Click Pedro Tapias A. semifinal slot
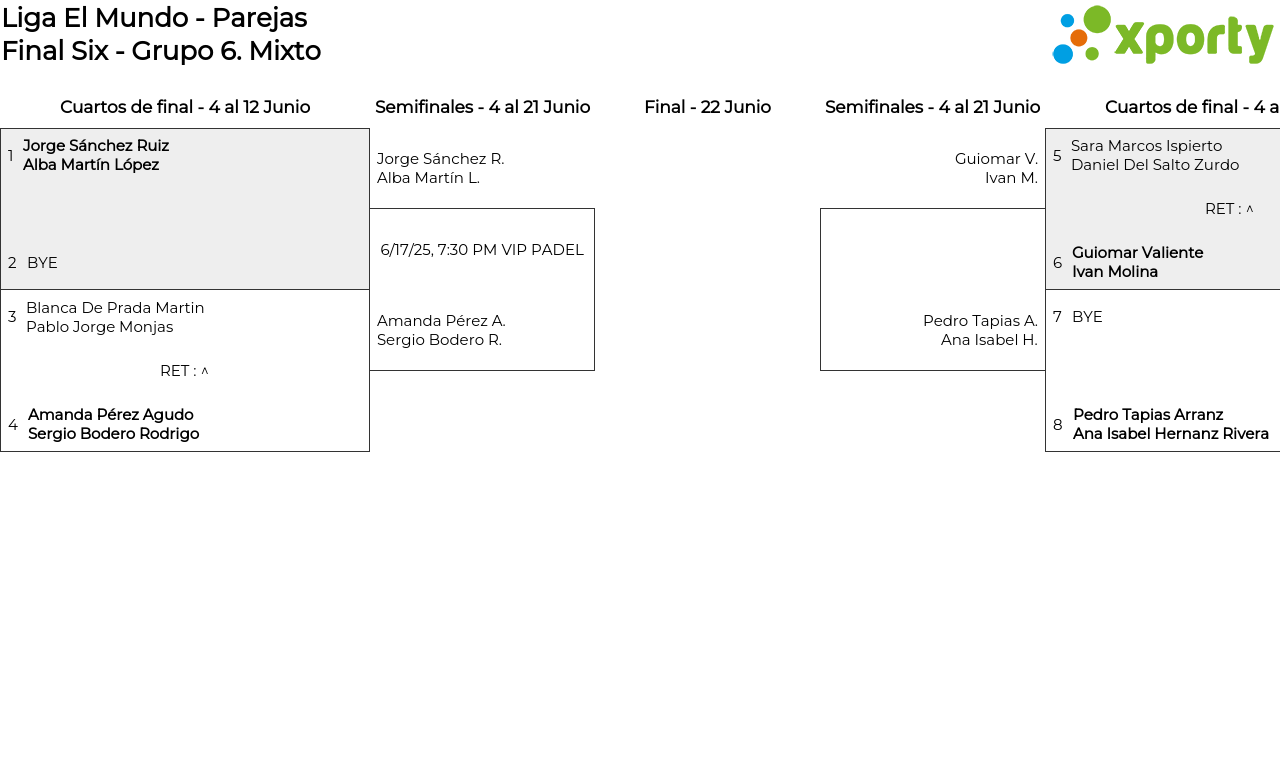Image resolution: width=1280 pixels, height=763 pixels. pyautogui.click(x=980, y=330)
